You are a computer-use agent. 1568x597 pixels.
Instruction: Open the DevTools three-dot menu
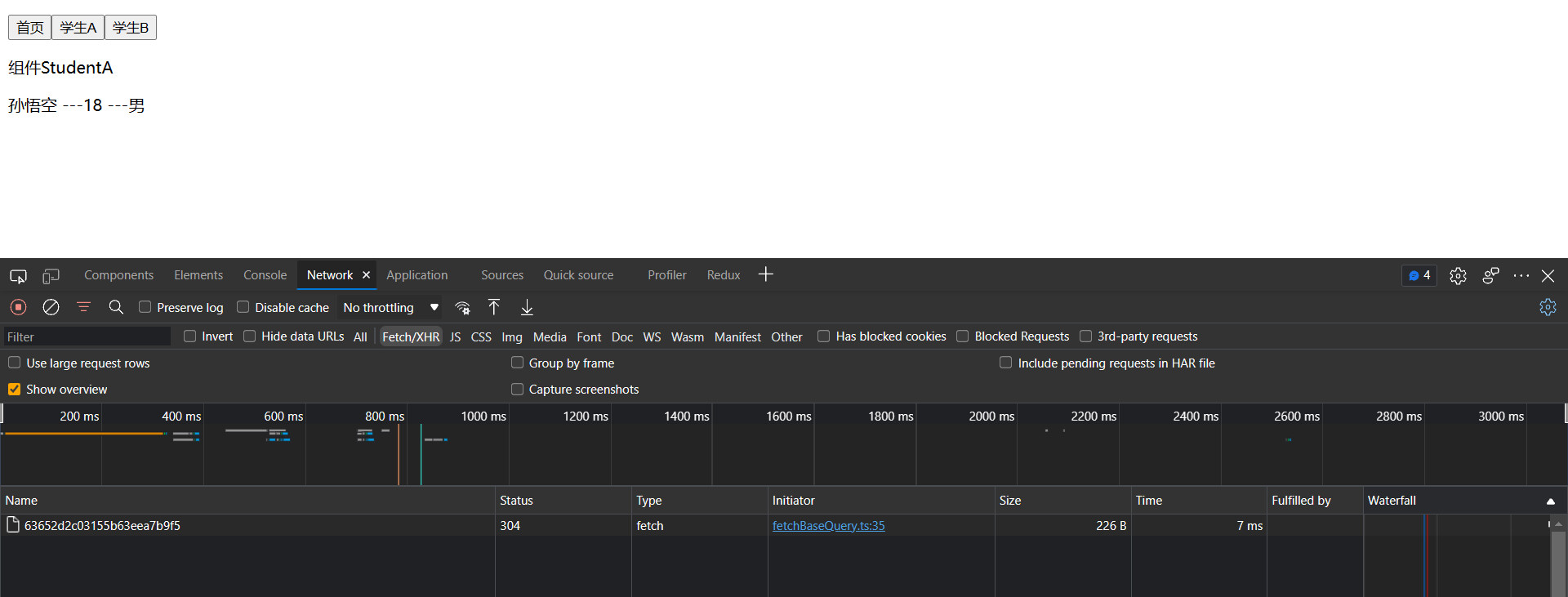[1521, 276]
